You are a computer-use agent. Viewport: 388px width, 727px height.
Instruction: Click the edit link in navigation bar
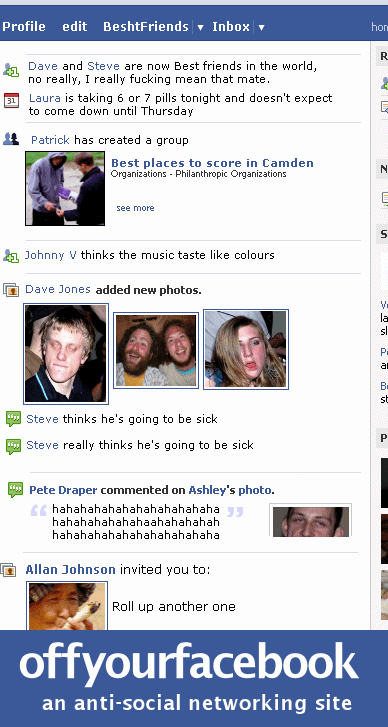tap(75, 26)
